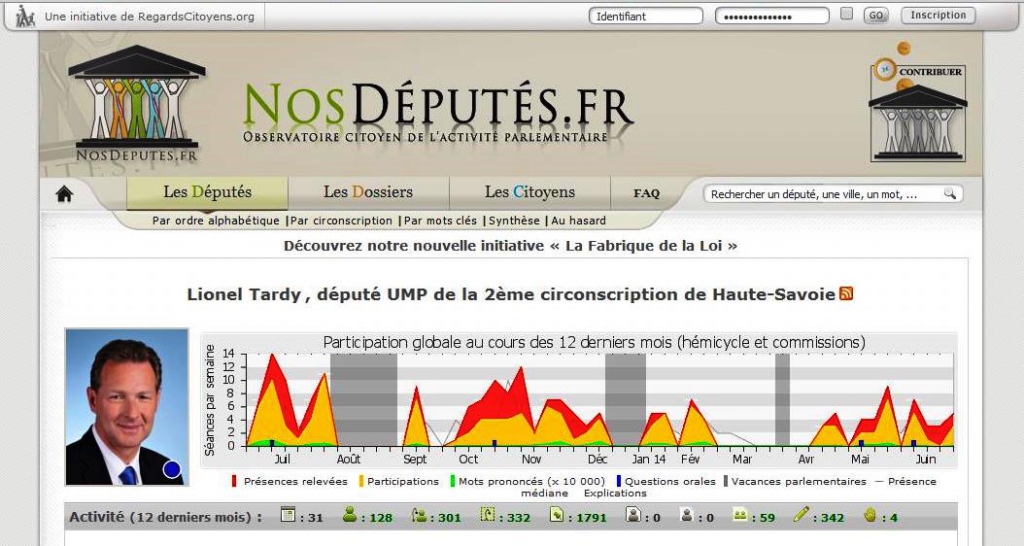
Task: Open the La Fabrique de la Loi link
Action: click(510, 245)
